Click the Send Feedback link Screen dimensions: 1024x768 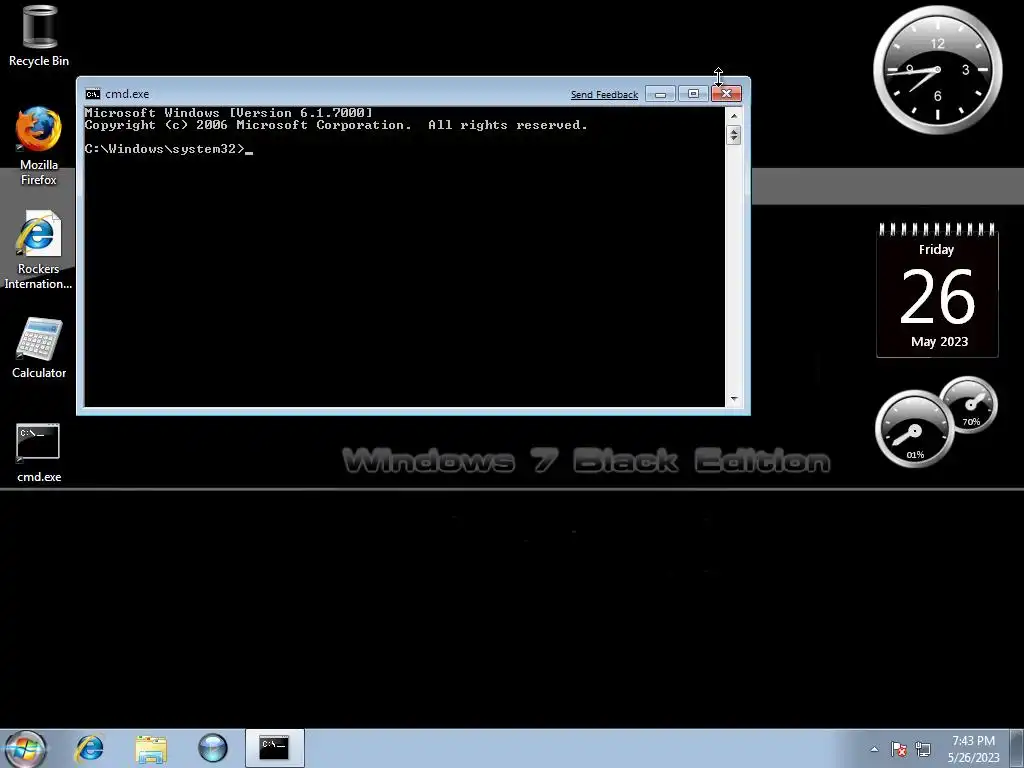coord(604,95)
